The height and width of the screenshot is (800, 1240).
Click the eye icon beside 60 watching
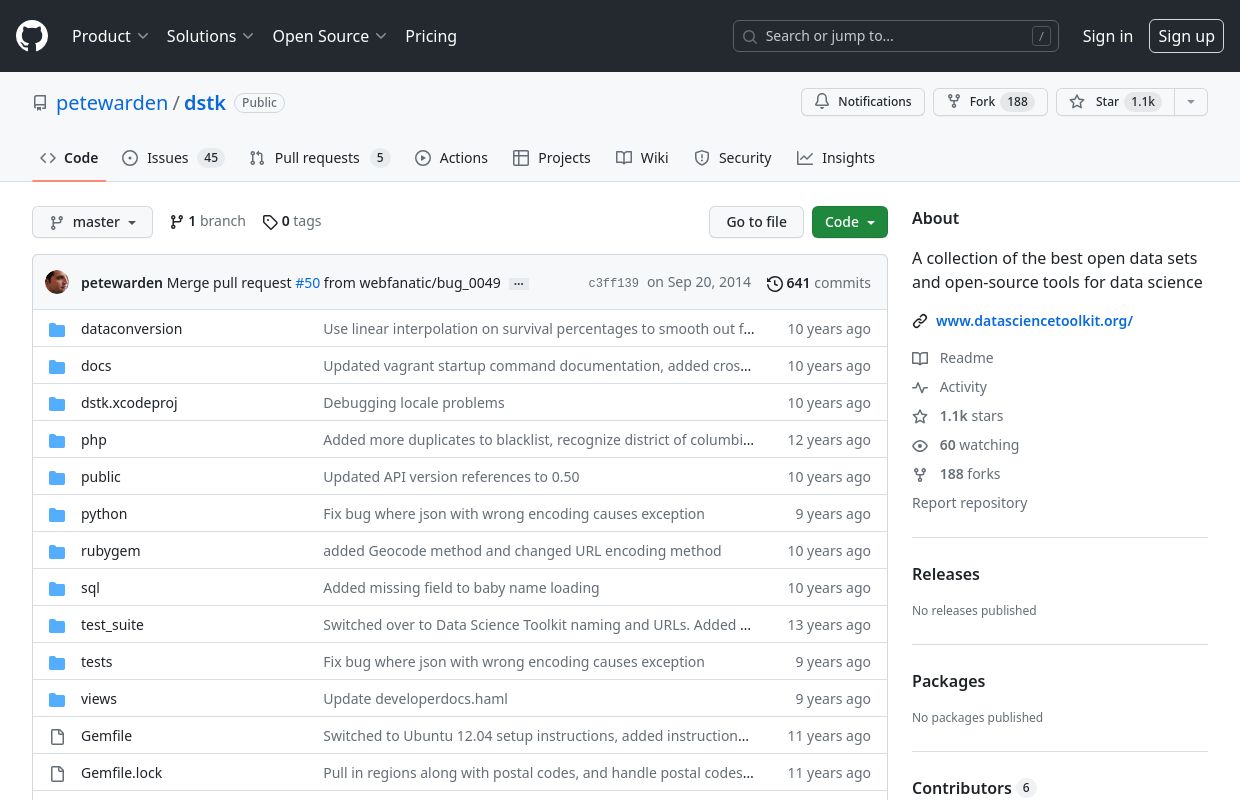pos(920,445)
